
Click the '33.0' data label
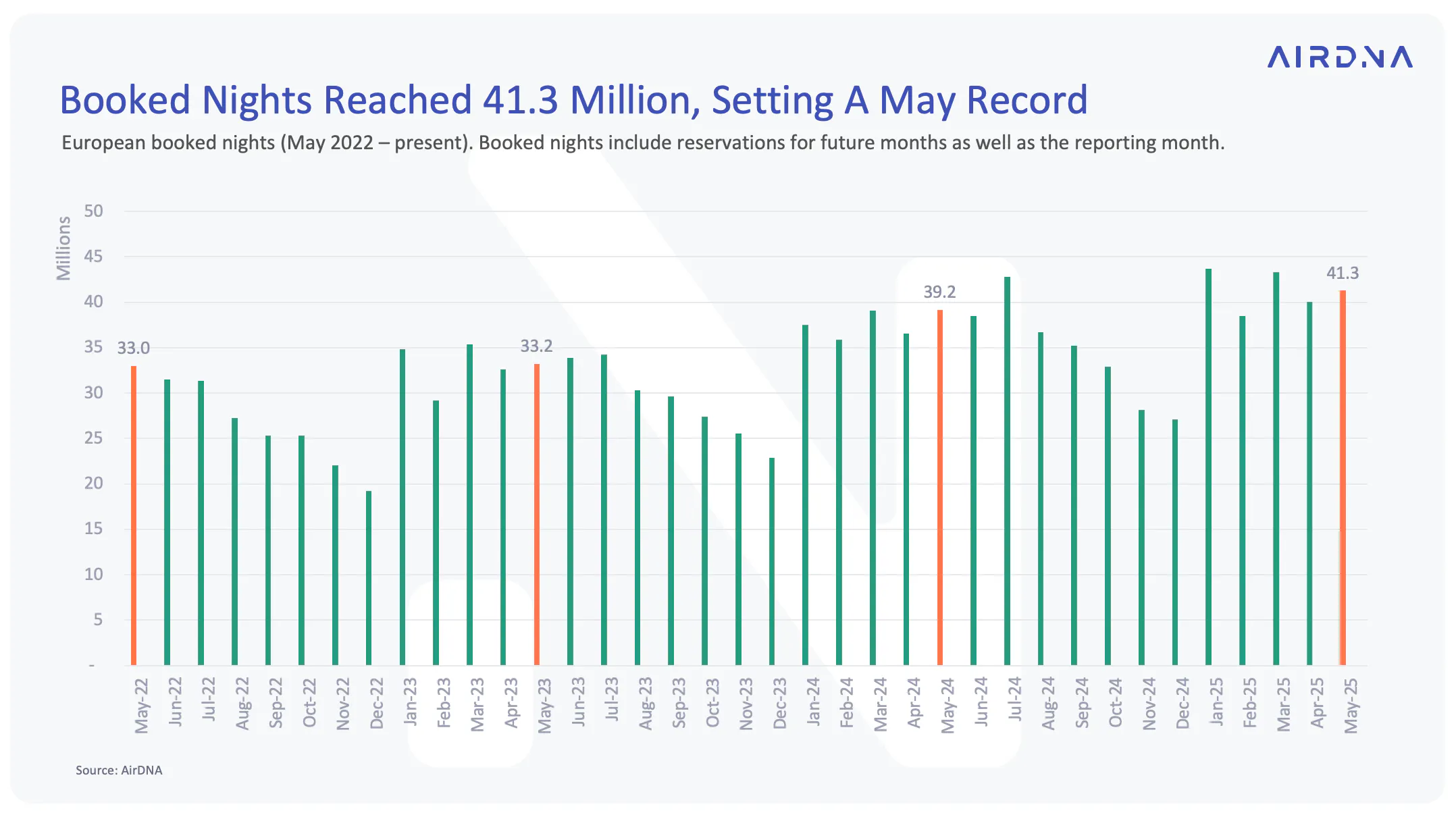[134, 348]
